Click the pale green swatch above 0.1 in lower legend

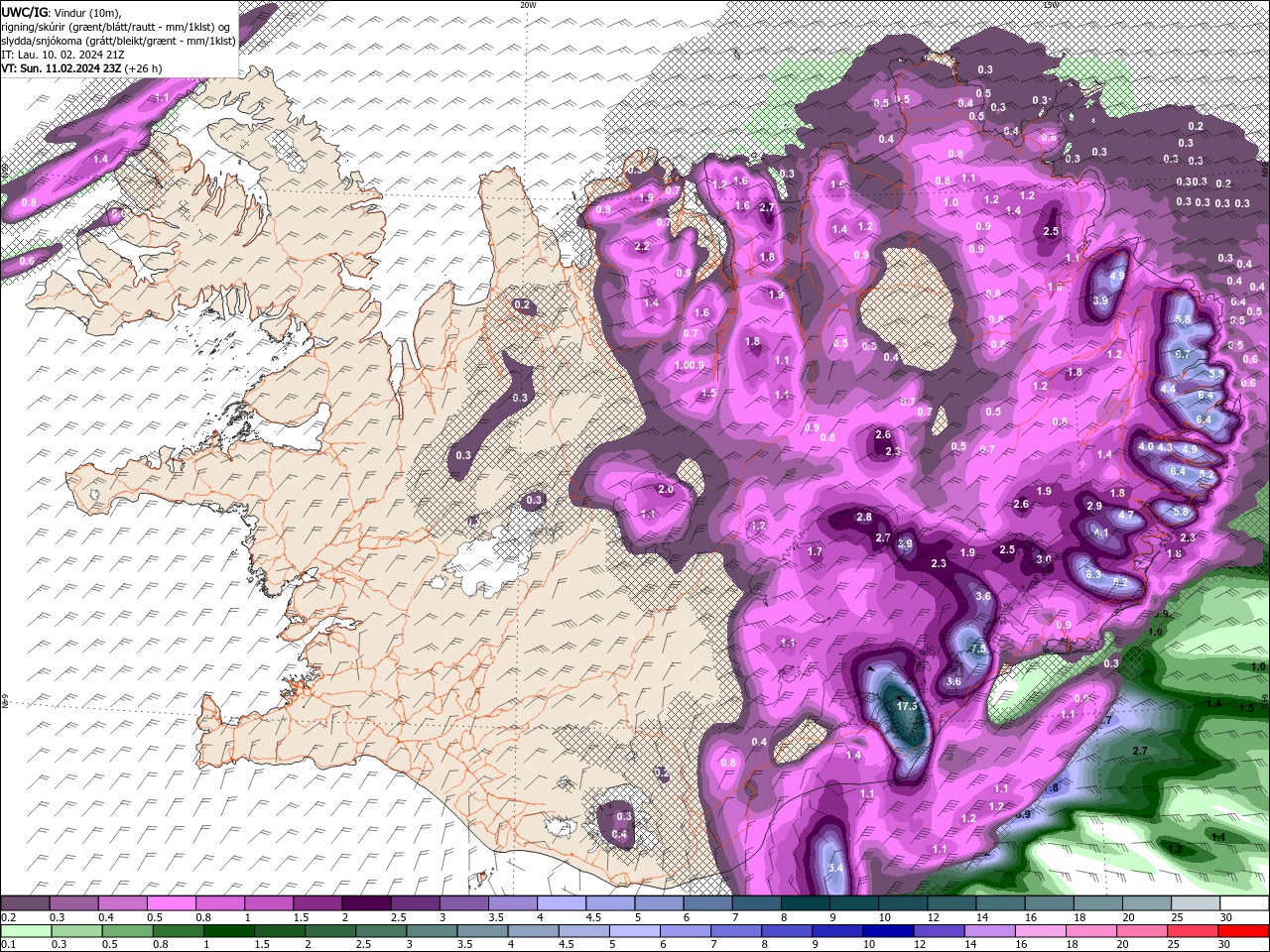[25, 931]
